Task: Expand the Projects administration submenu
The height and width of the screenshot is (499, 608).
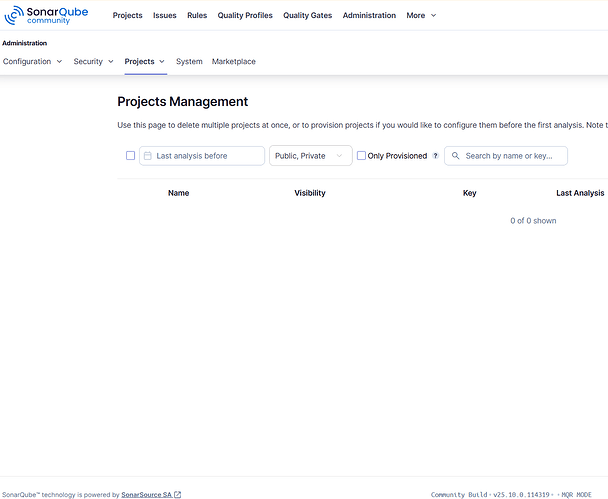Action: (145, 61)
